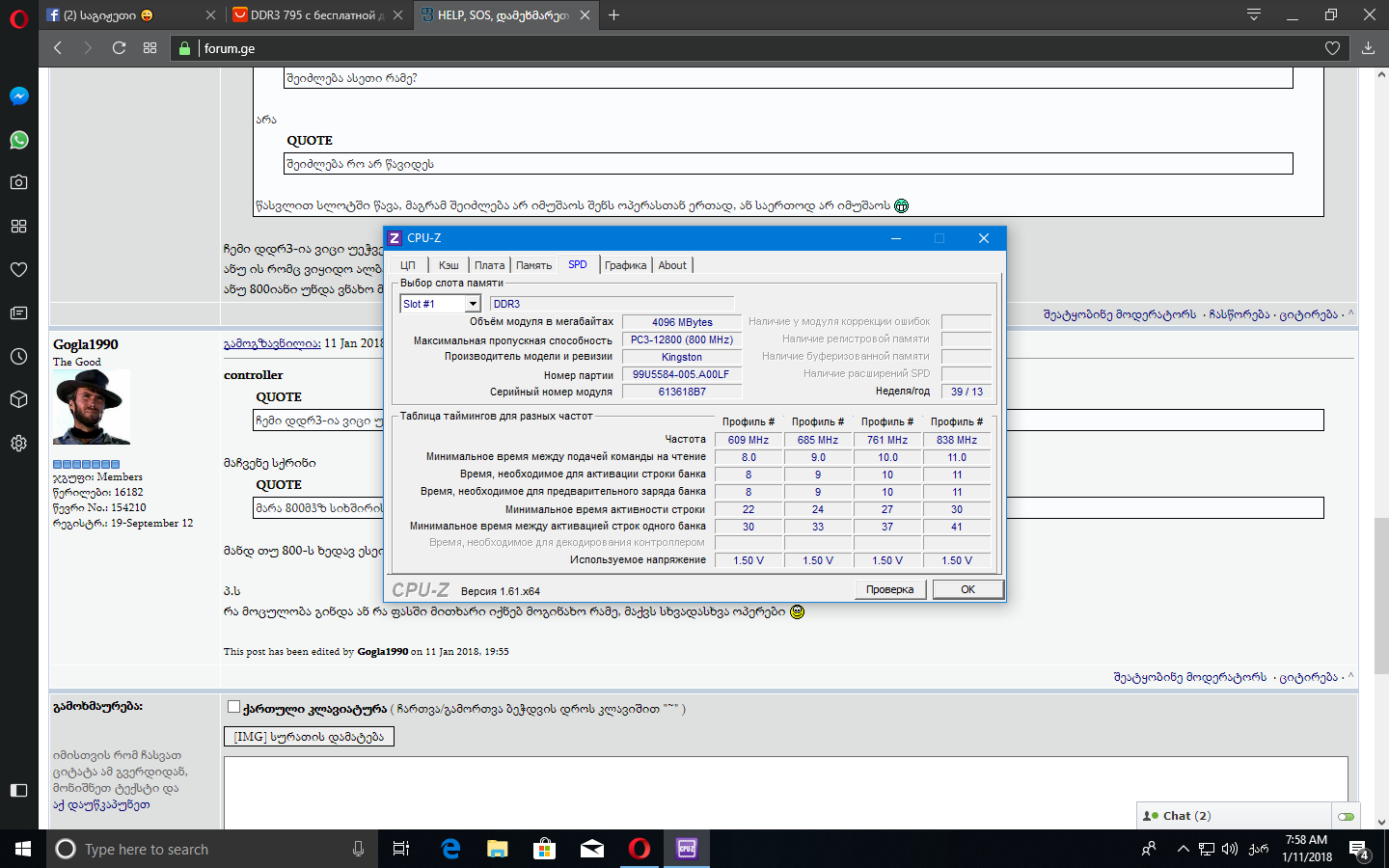Viewport: 1389px width, 868px height.
Task: Click the Проверка button in CPU-Z
Action: coord(889,589)
